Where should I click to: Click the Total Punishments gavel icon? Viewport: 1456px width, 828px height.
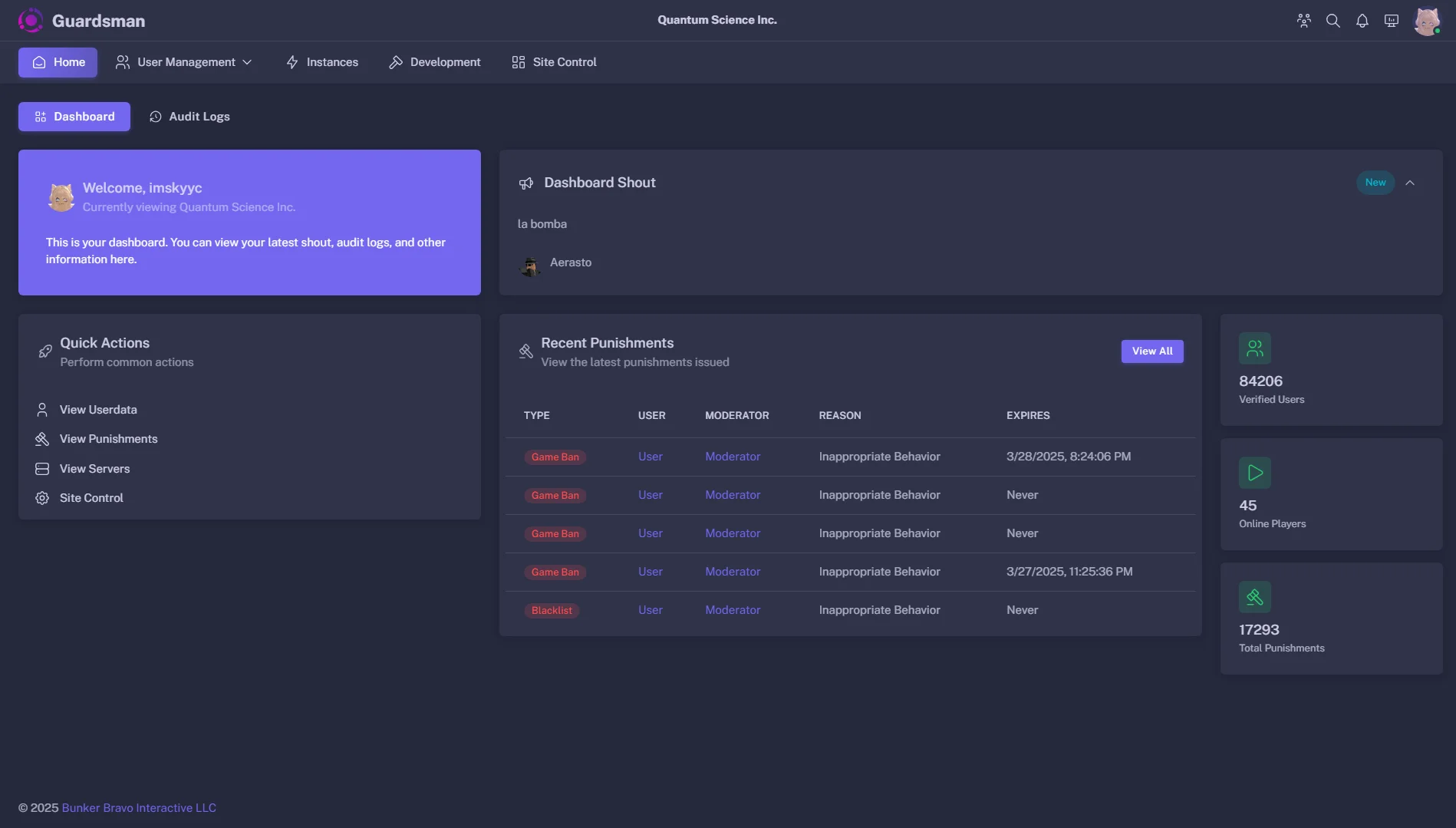[1255, 597]
